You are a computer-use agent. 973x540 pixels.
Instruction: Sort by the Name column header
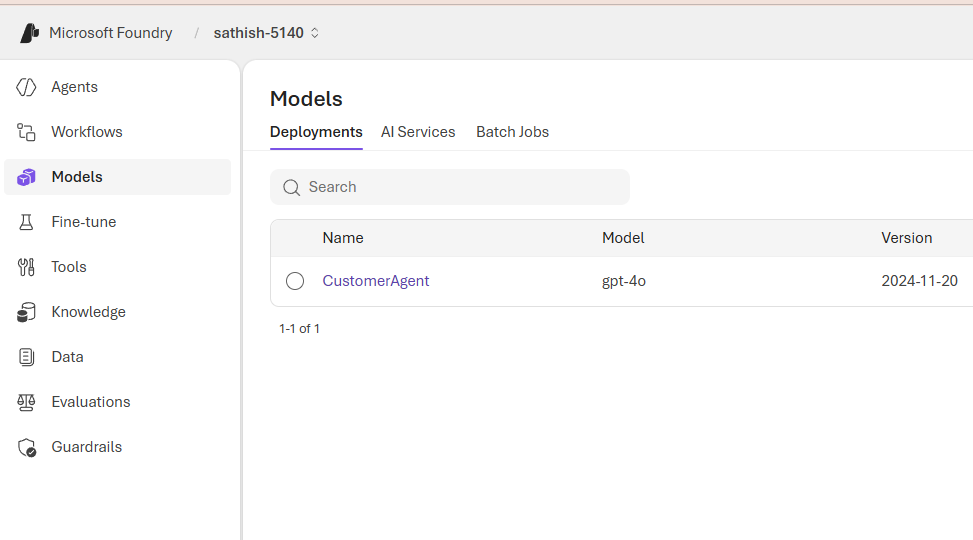pyautogui.click(x=343, y=238)
